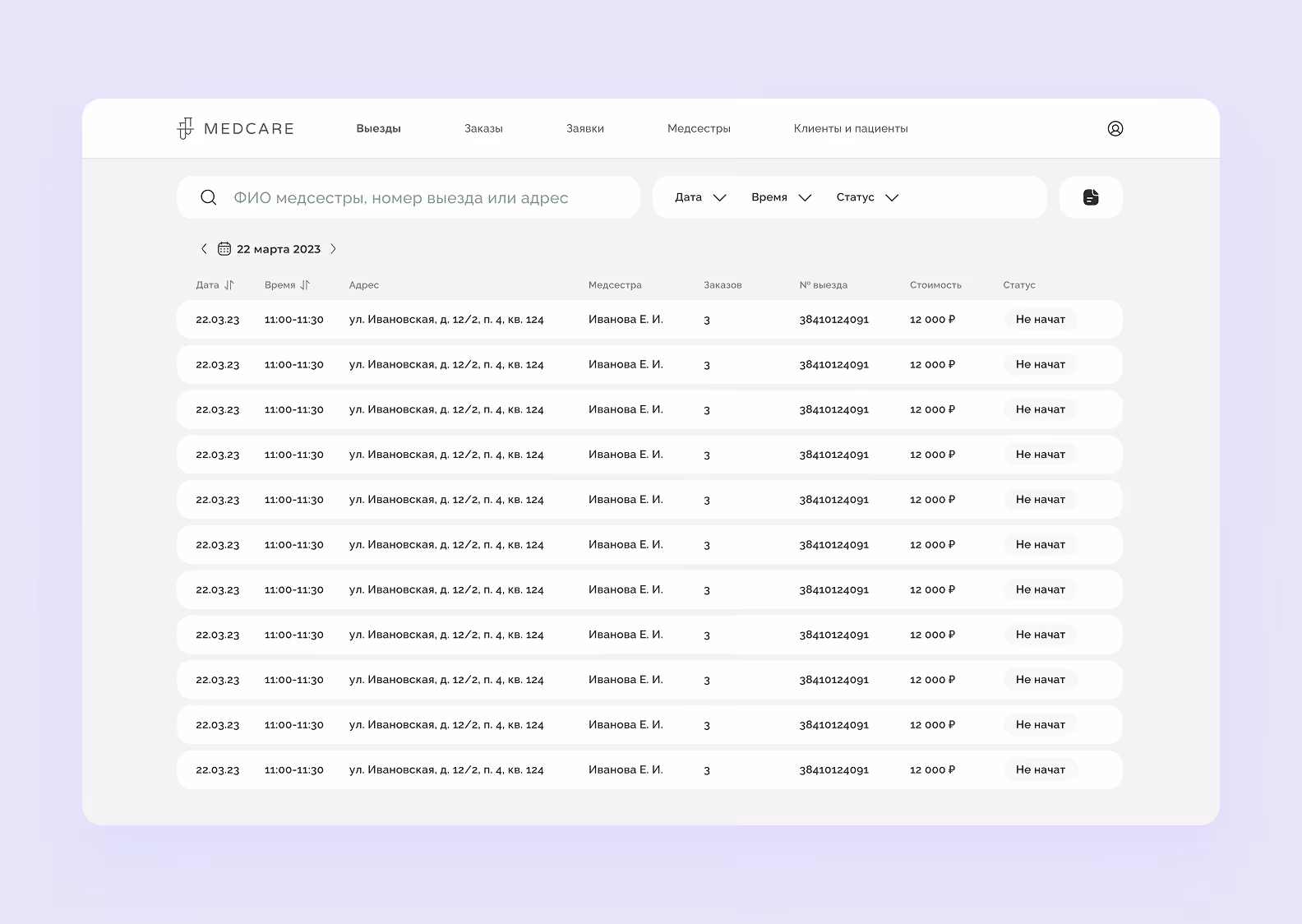Sort by Дата column arrows
The width and height of the screenshot is (1302, 924).
point(229,285)
